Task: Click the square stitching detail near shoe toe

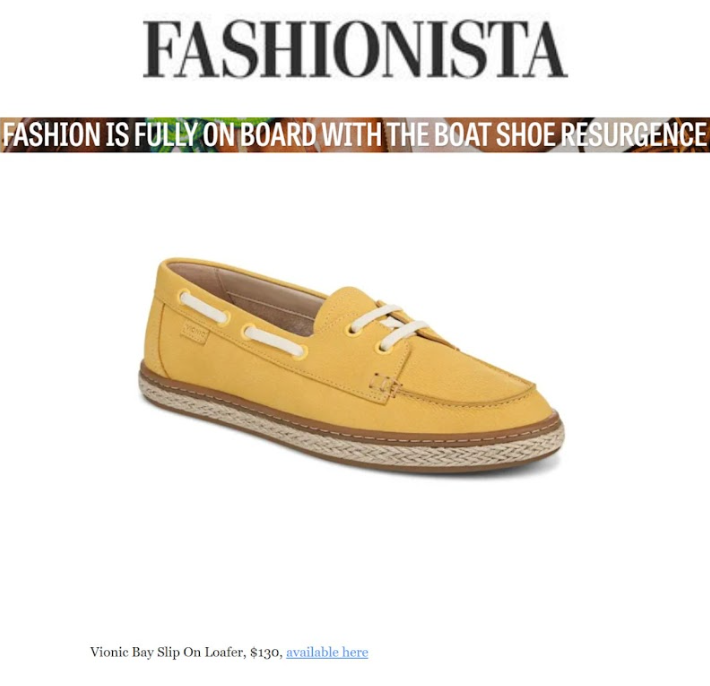Action: [x=384, y=384]
